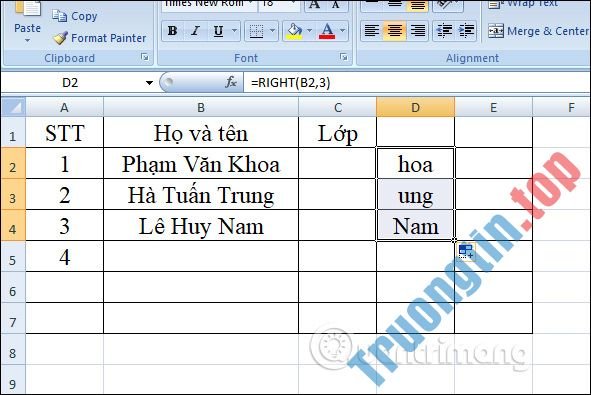Viewport: 591px width, 395px height.
Task: Apply the yellow Fill Color bucket
Action: (294, 31)
